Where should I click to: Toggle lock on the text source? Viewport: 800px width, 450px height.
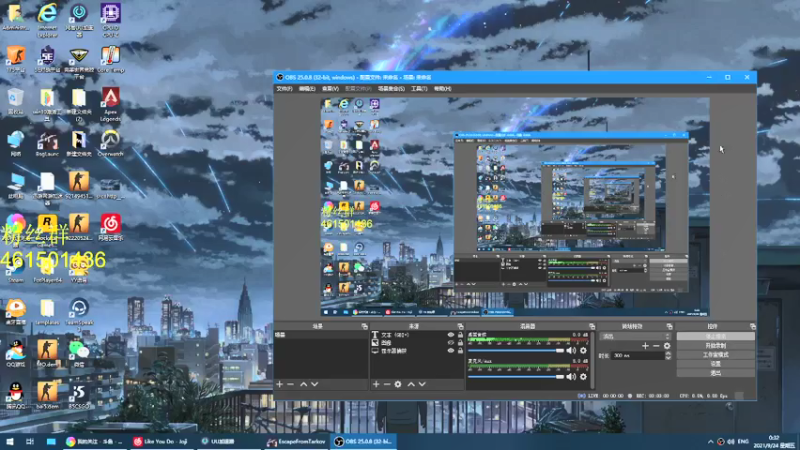460,335
